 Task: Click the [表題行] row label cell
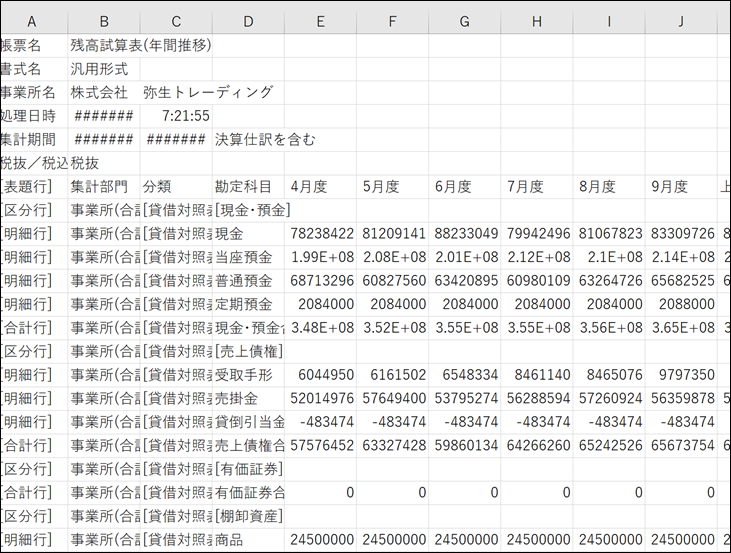(34, 187)
